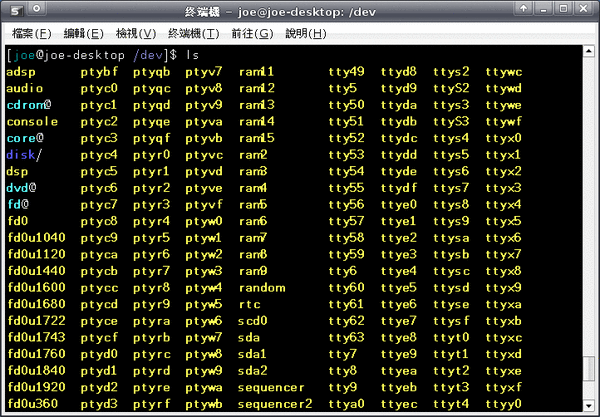The width and height of the screenshot is (600, 417).
Task: Click the sda1 entry
Action: click(252, 354)
